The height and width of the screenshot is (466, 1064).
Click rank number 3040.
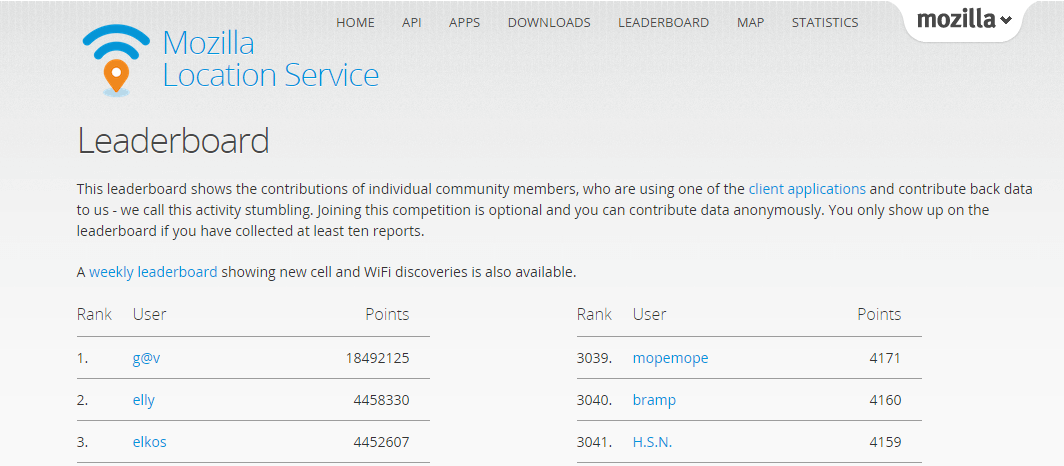coord(594,400)
